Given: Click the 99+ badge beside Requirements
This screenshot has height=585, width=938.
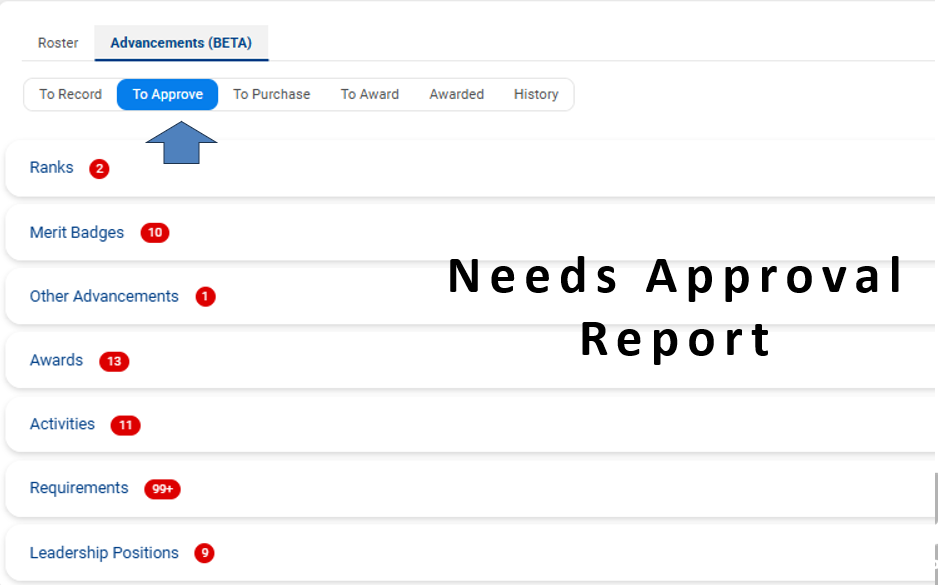Looking at the screenshot, I should pos(162,489).
